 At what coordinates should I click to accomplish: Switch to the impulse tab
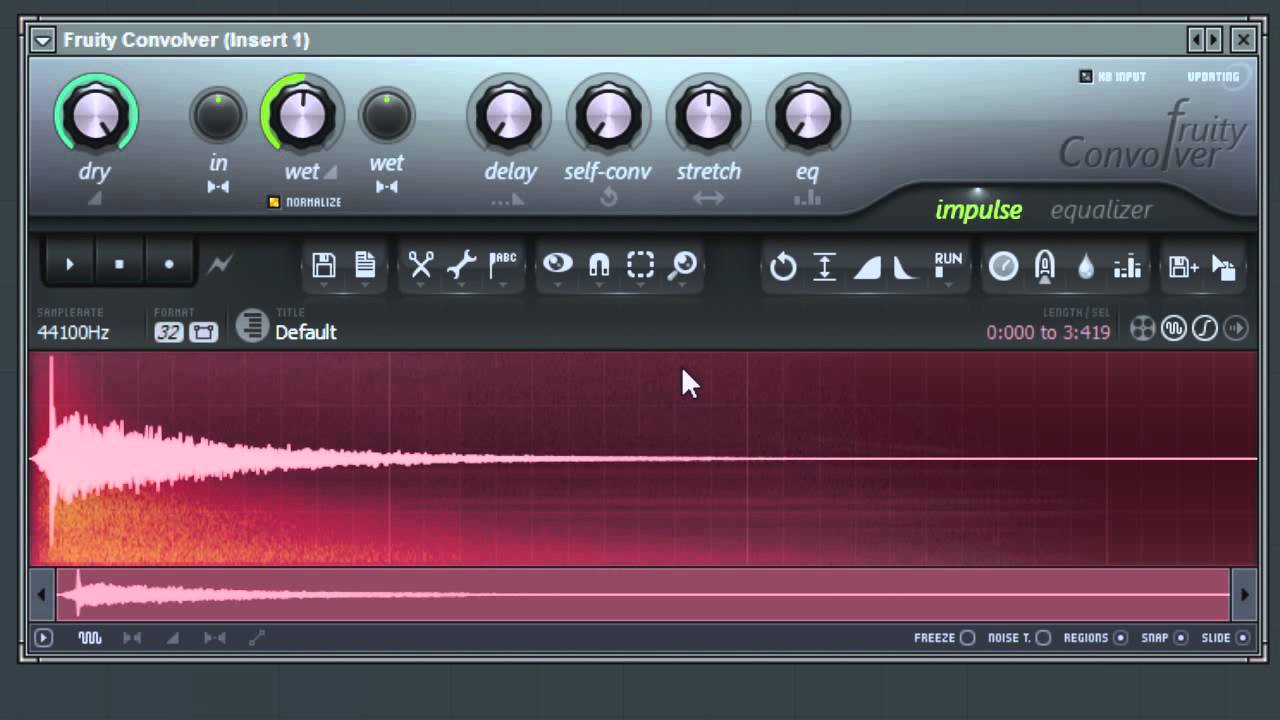pos(978,210)
